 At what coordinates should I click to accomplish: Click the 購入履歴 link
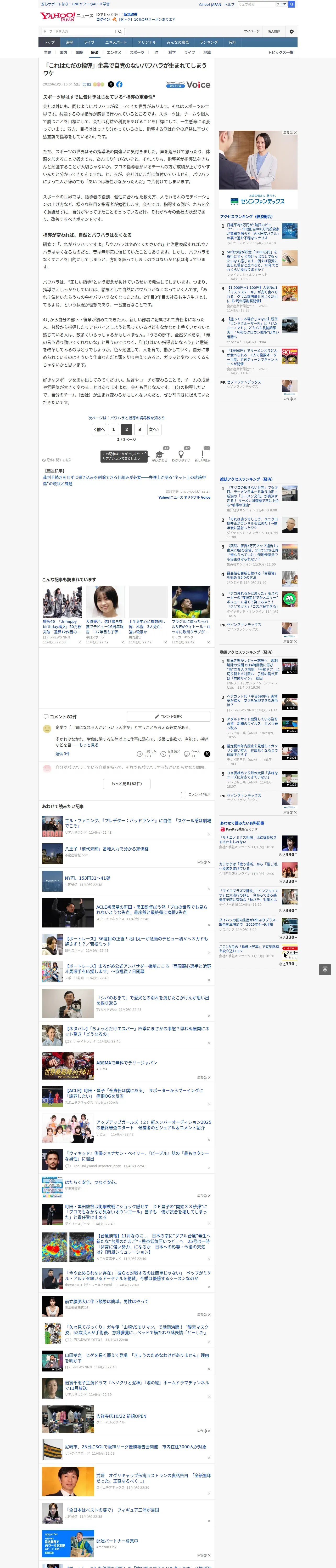[274, 32]
